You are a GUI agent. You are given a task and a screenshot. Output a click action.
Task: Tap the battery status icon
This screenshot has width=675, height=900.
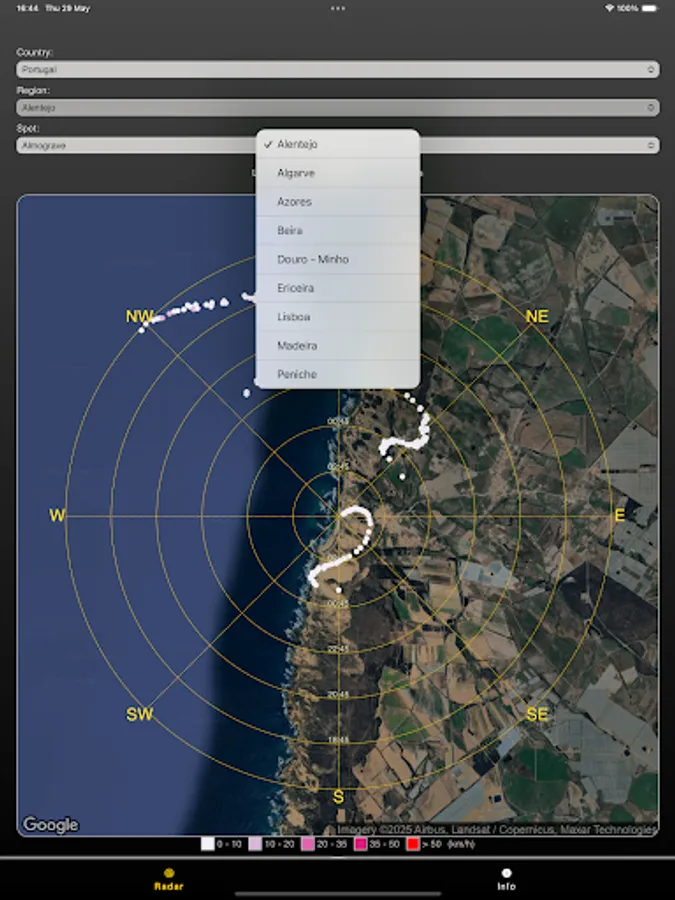tap(650, 8)
